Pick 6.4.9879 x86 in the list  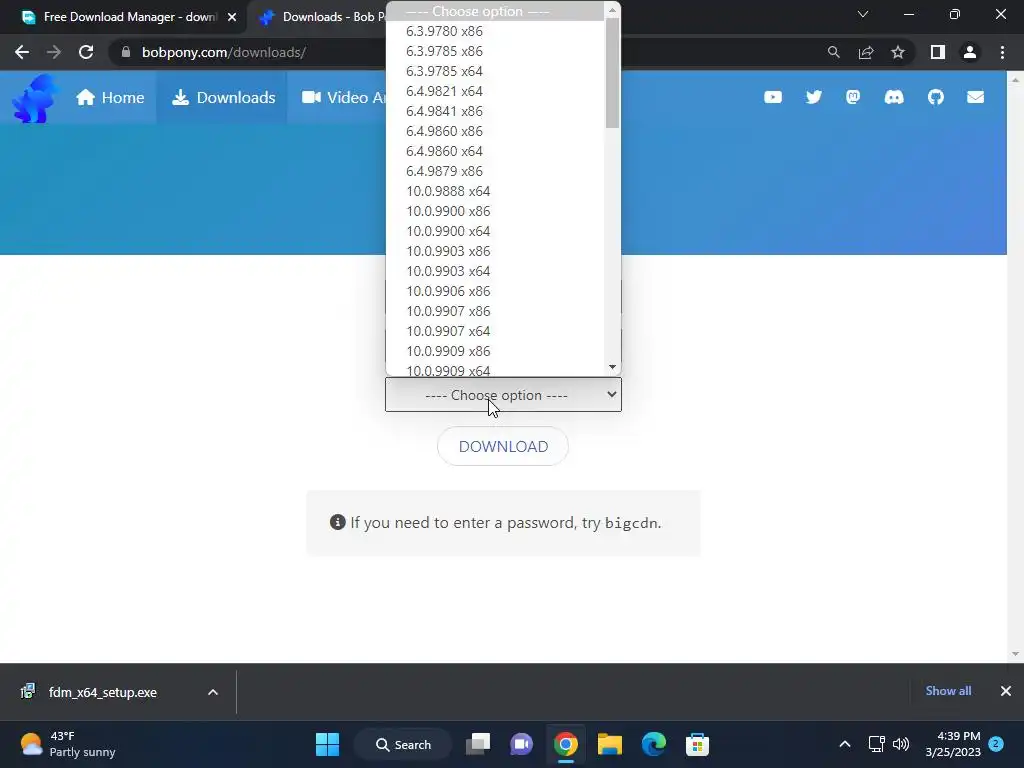tap(495, 171)
